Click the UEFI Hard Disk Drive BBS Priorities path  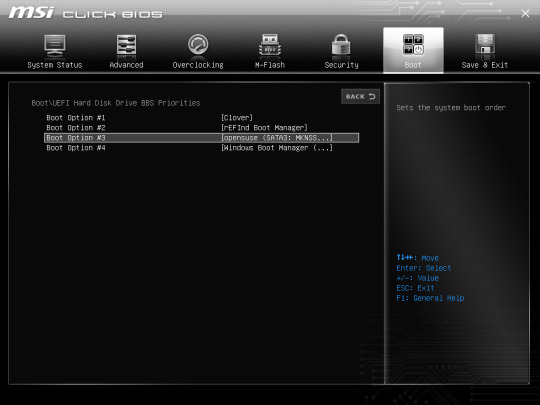pyautogui.click(x=116, y=103)
